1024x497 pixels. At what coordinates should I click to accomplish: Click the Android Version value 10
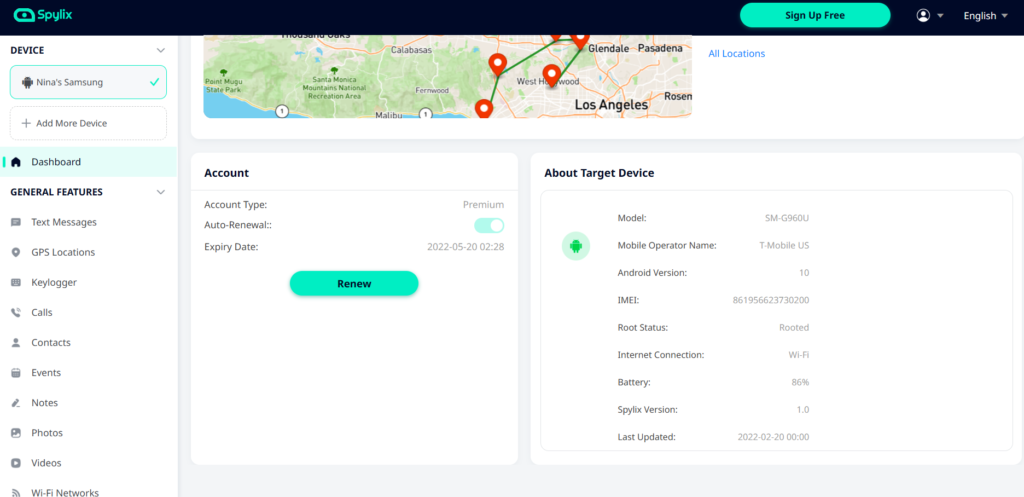[x=804, y=273]
